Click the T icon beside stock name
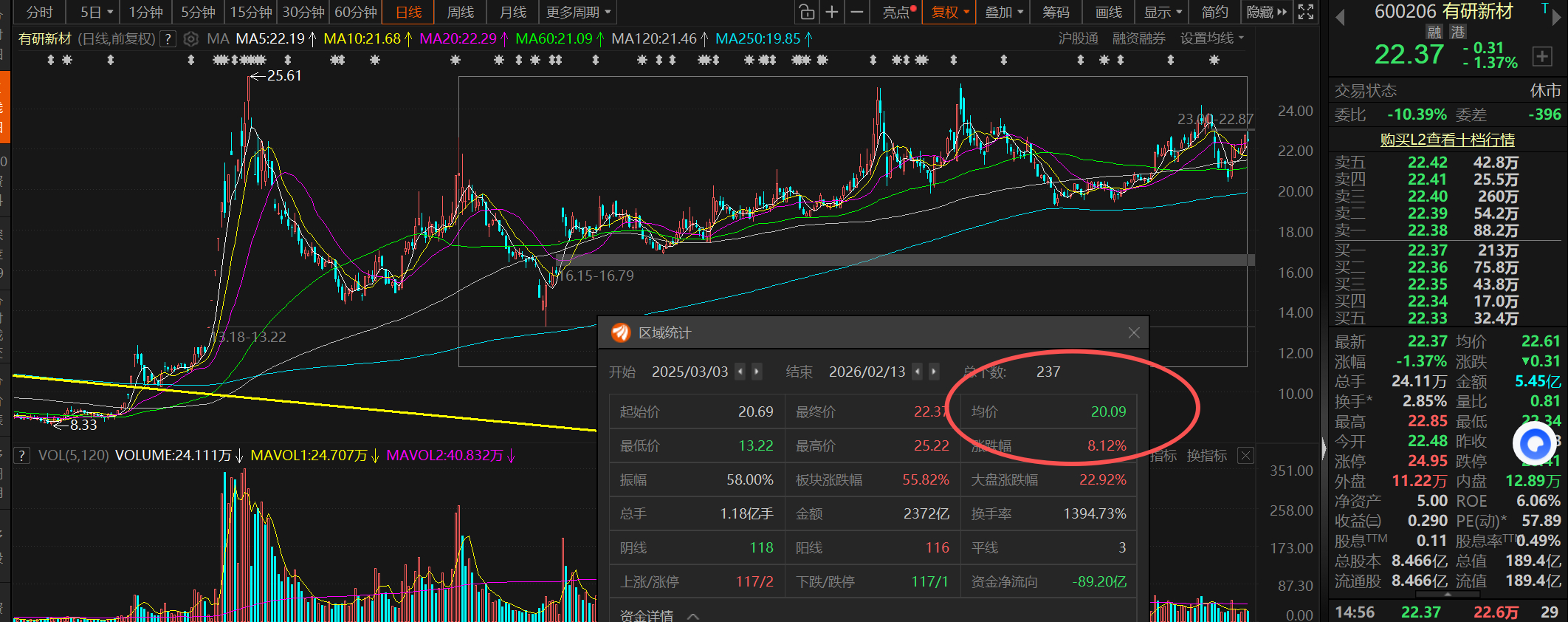The height and width of the screenshot is (622, 1568). point(1544,9)
